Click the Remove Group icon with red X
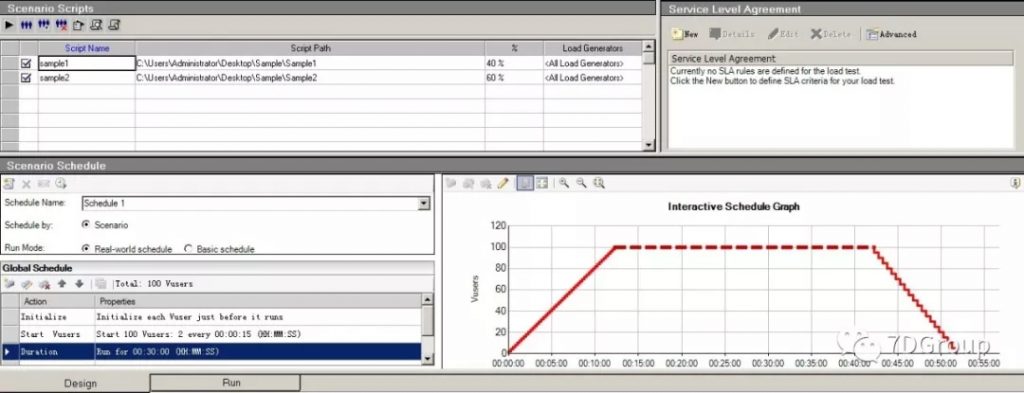This screenshot has width=1024, height=393. tap(61, 25)
